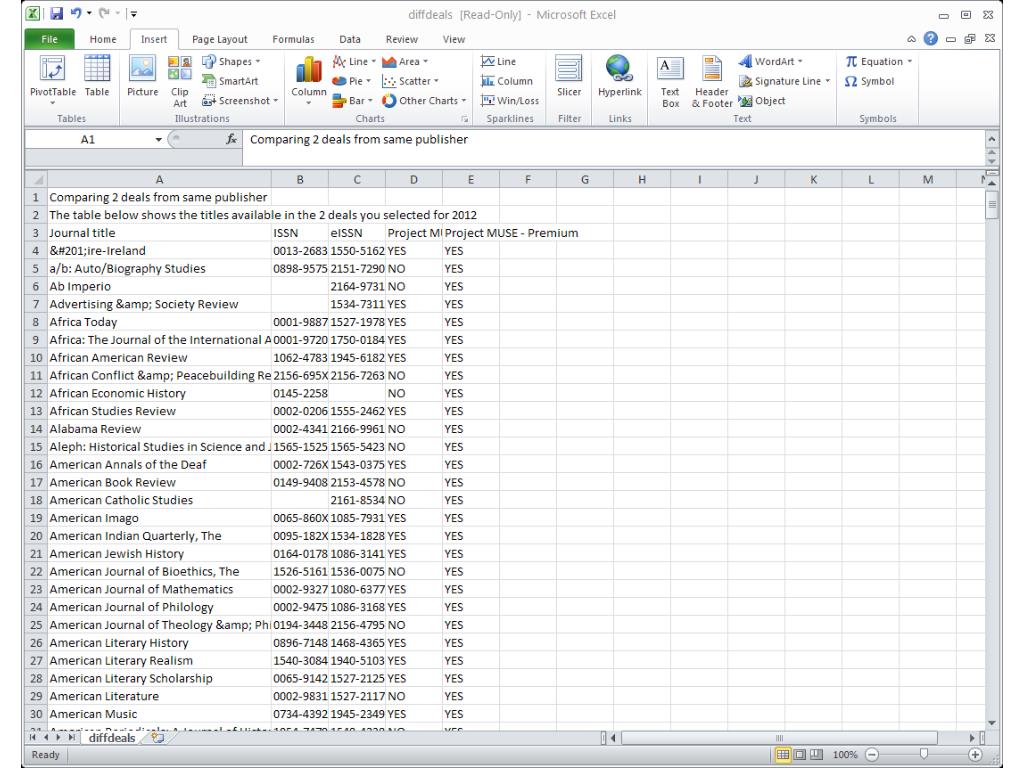Open the Clip Art pane
Viewport: 1024px width, 768px height.
[x=180, y=81]
